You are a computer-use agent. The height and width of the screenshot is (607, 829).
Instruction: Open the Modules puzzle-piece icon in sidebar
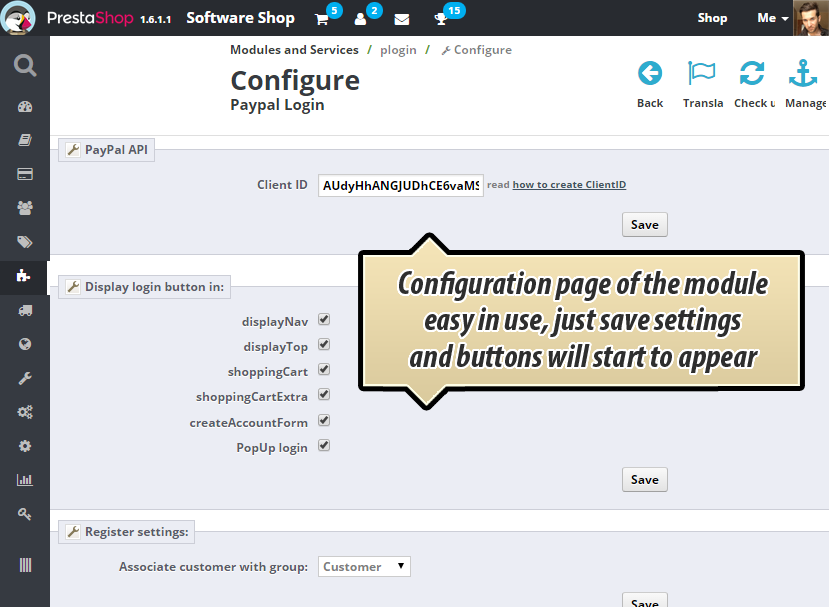(x=24, y=275)
